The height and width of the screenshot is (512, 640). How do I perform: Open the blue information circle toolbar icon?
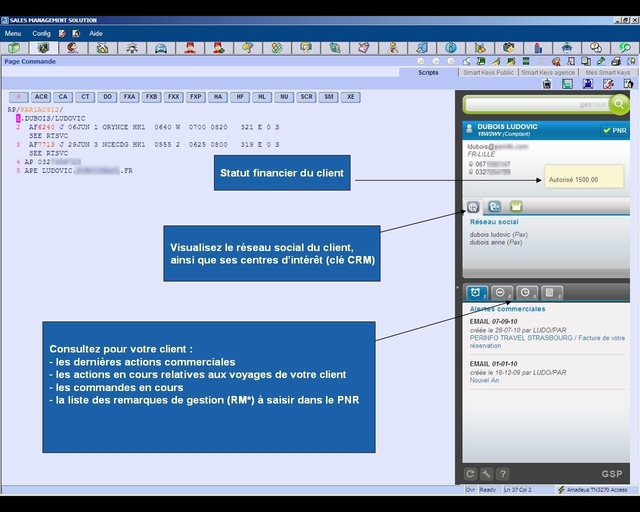[x=451, y=48]
